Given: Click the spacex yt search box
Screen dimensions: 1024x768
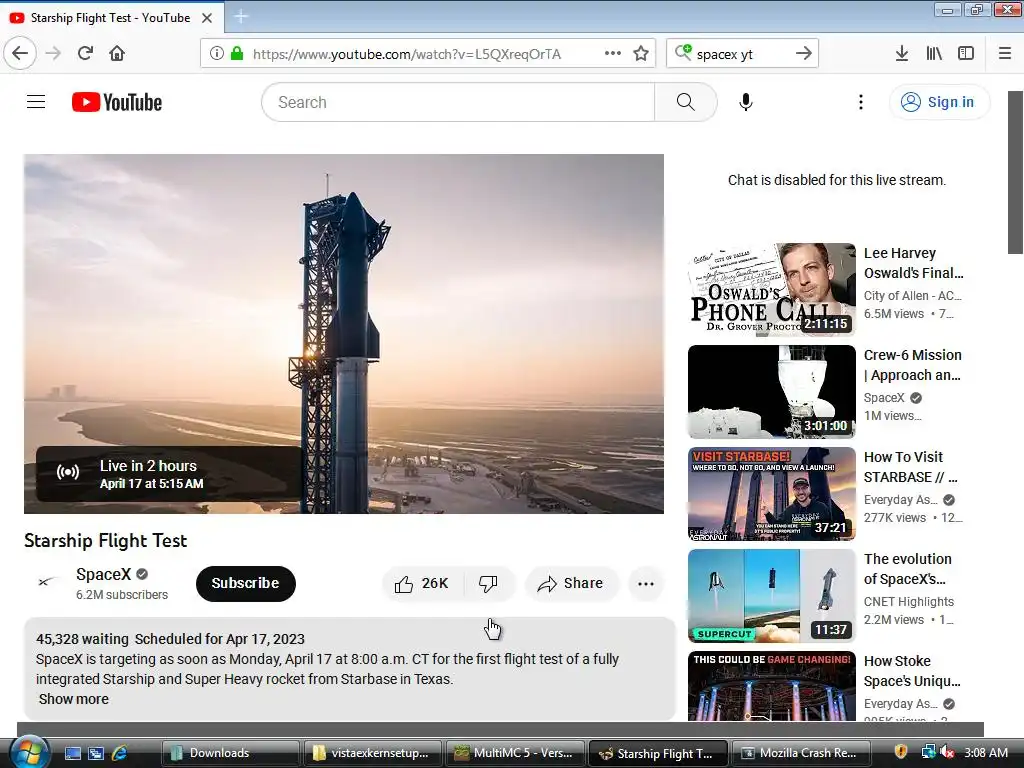Looking at the screenshot, I should pos(743,54).
